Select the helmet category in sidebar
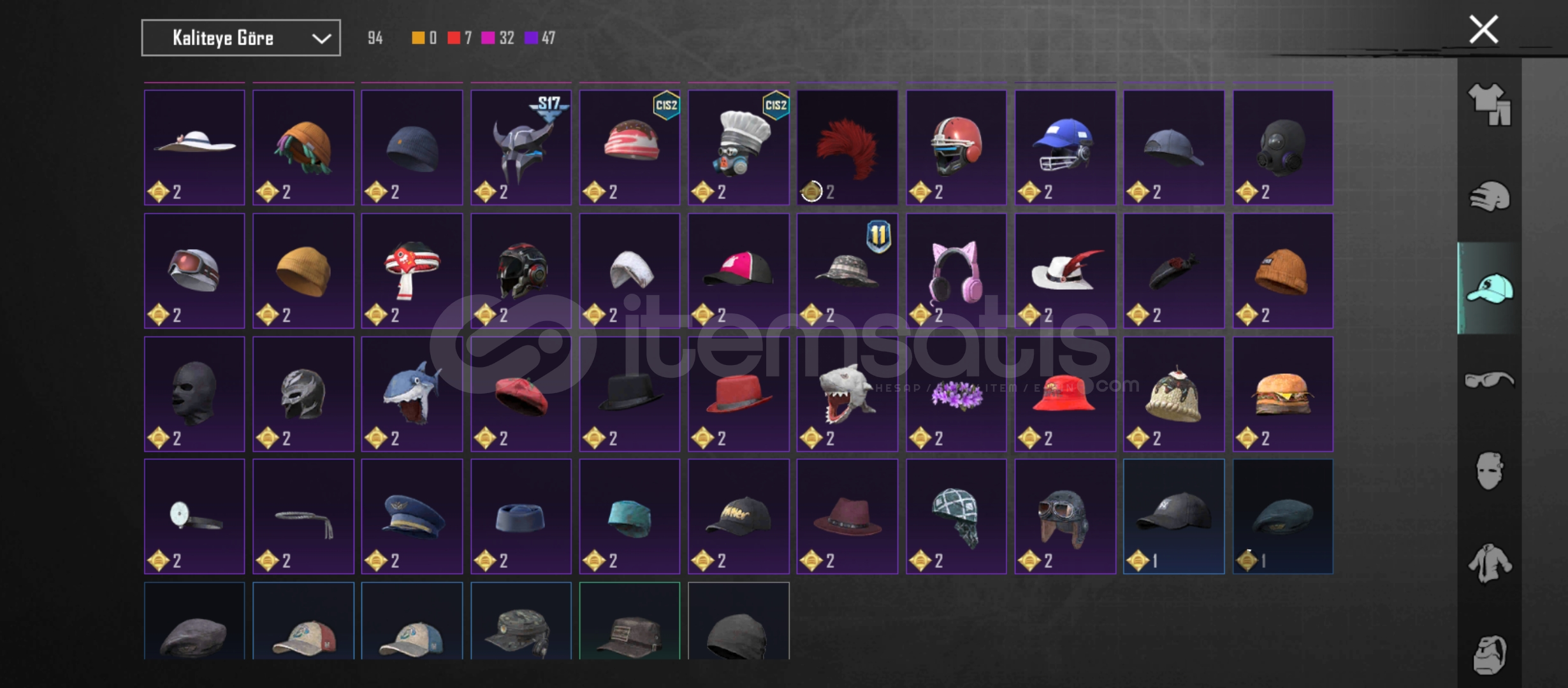 [x=1489, y=196]
